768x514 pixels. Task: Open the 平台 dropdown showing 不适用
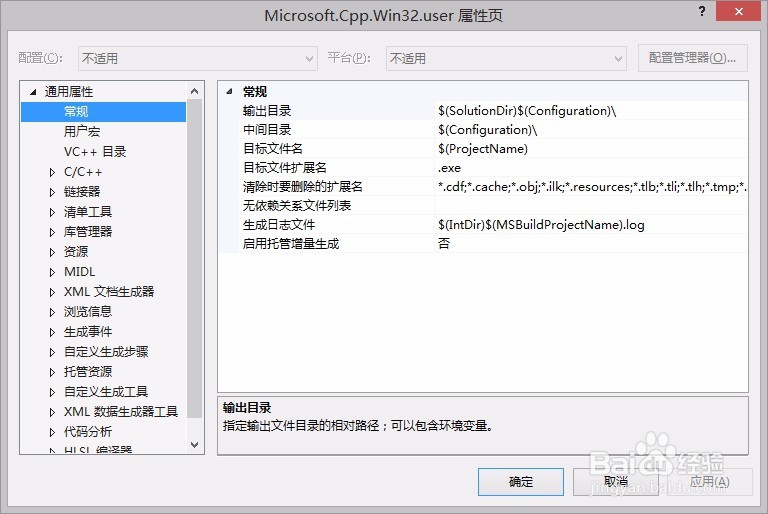pos(506,58)
